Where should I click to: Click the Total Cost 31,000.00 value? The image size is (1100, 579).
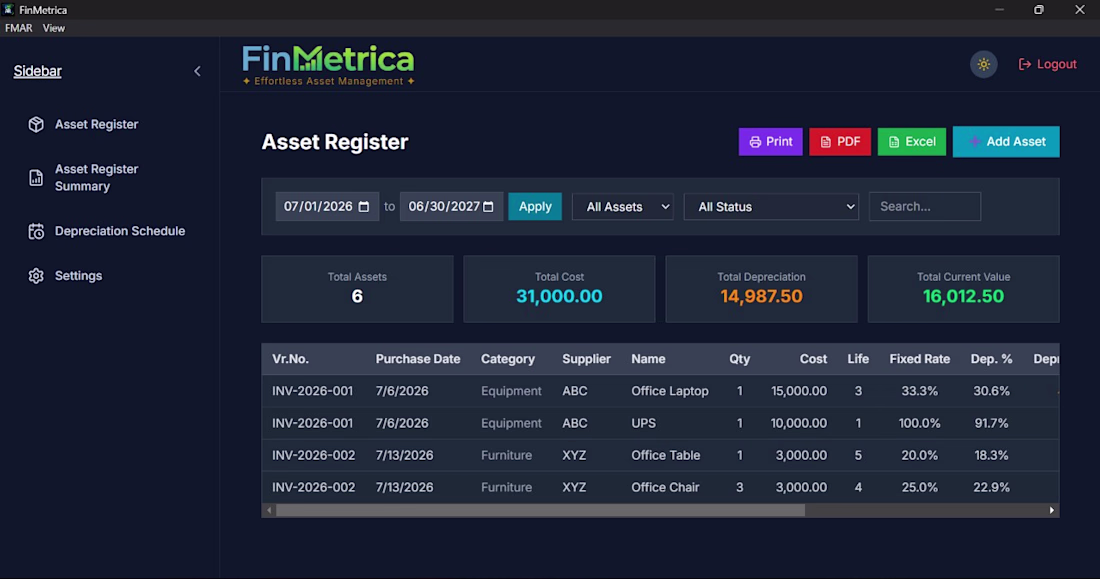559,296
